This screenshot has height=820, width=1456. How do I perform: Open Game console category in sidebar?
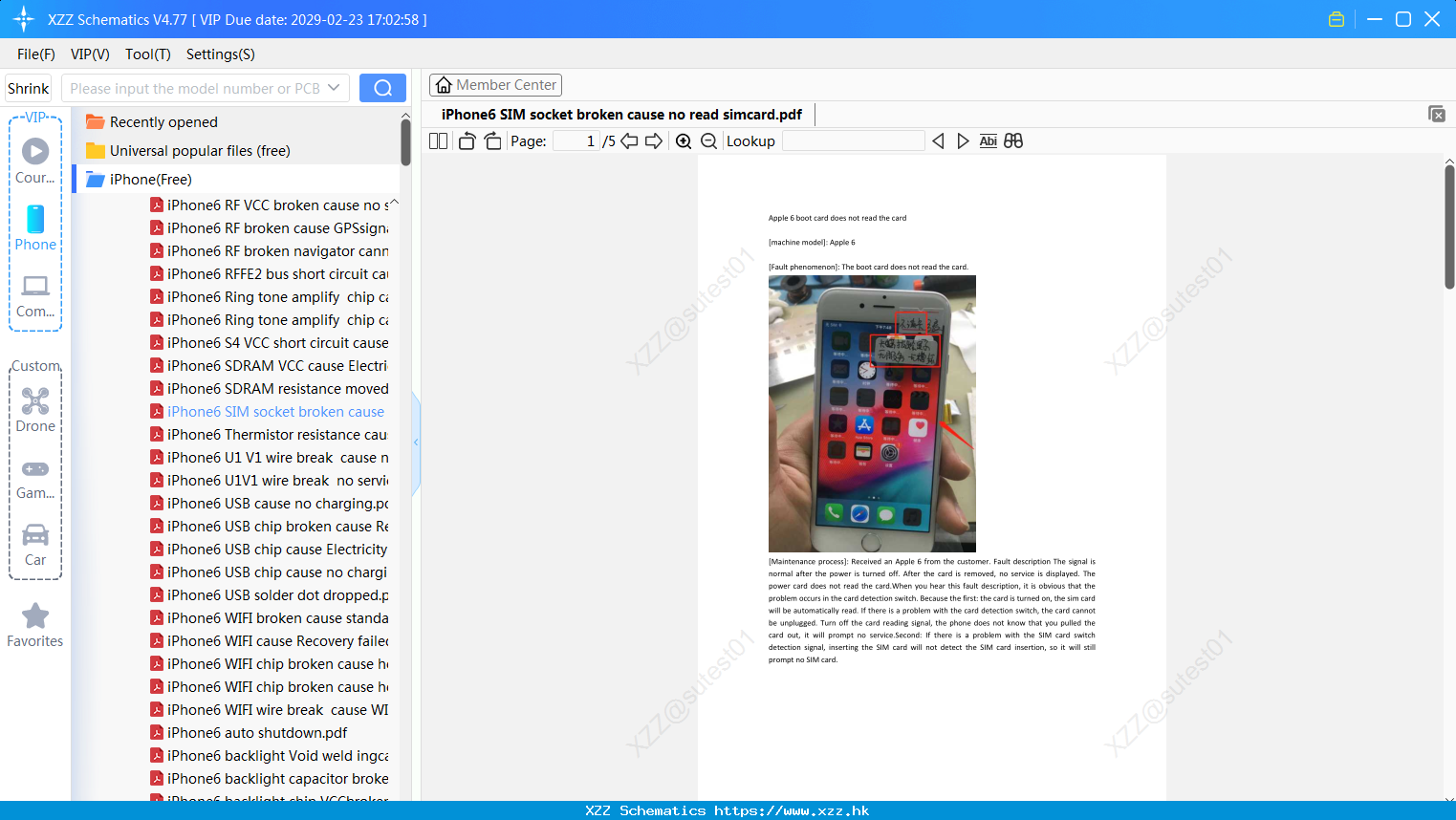pos(35,479)
